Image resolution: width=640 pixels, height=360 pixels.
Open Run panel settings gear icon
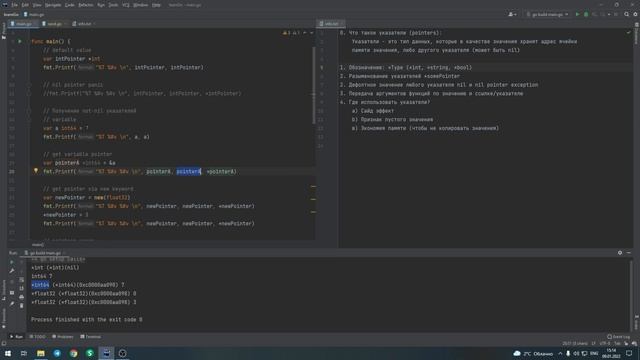620,253
